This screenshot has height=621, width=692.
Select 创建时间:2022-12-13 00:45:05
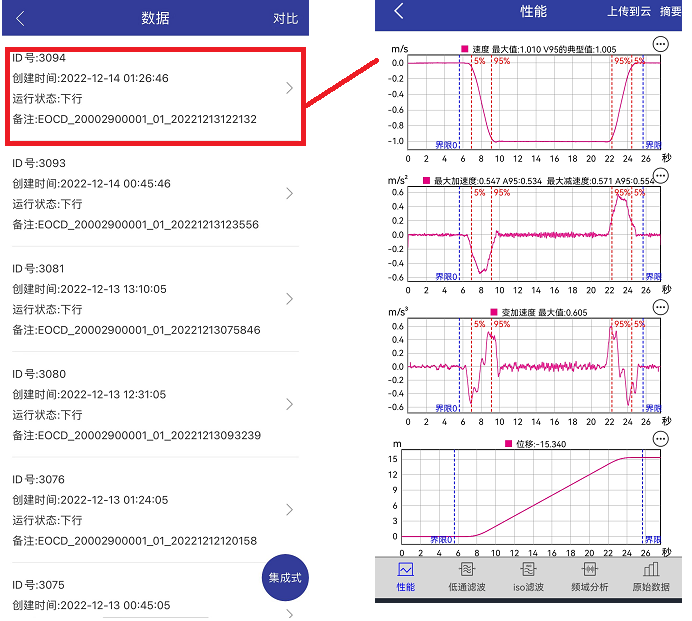(x=91, y=606)
